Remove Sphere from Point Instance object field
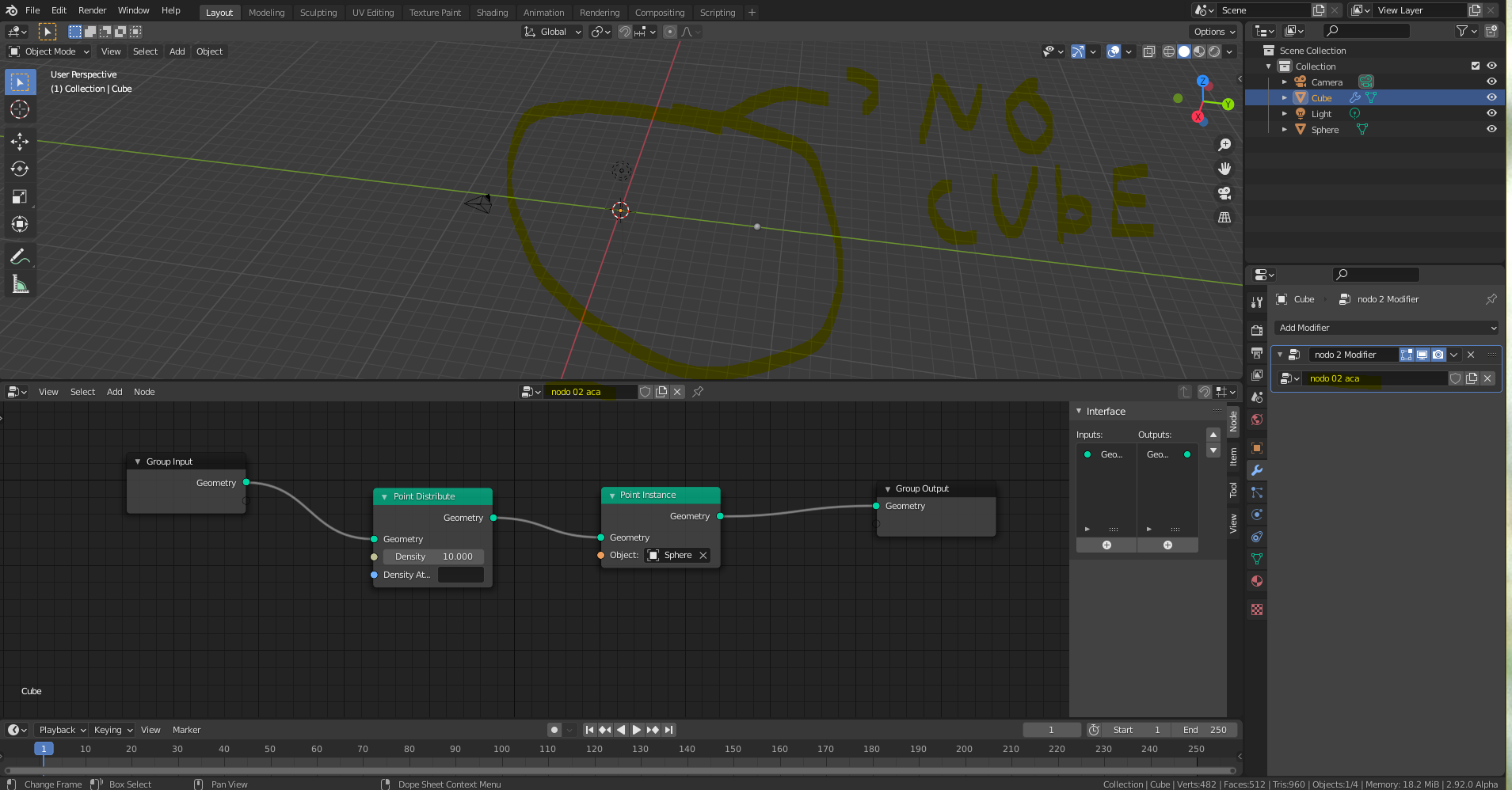This screenshot has height=790, width=1512. pos(703,555)
